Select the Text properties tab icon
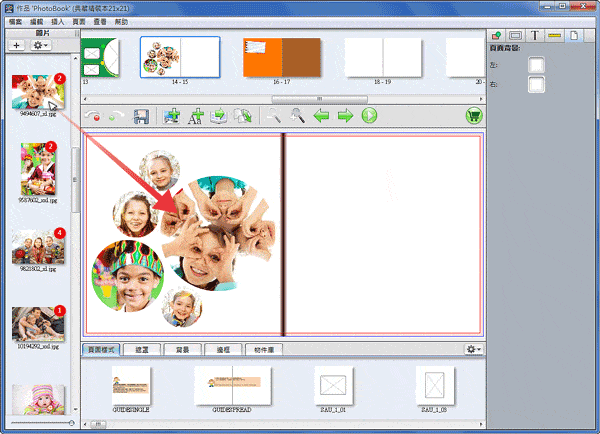The width and height of the screenshot is (600, 434). pyautogui.click(x=535, y=35)
